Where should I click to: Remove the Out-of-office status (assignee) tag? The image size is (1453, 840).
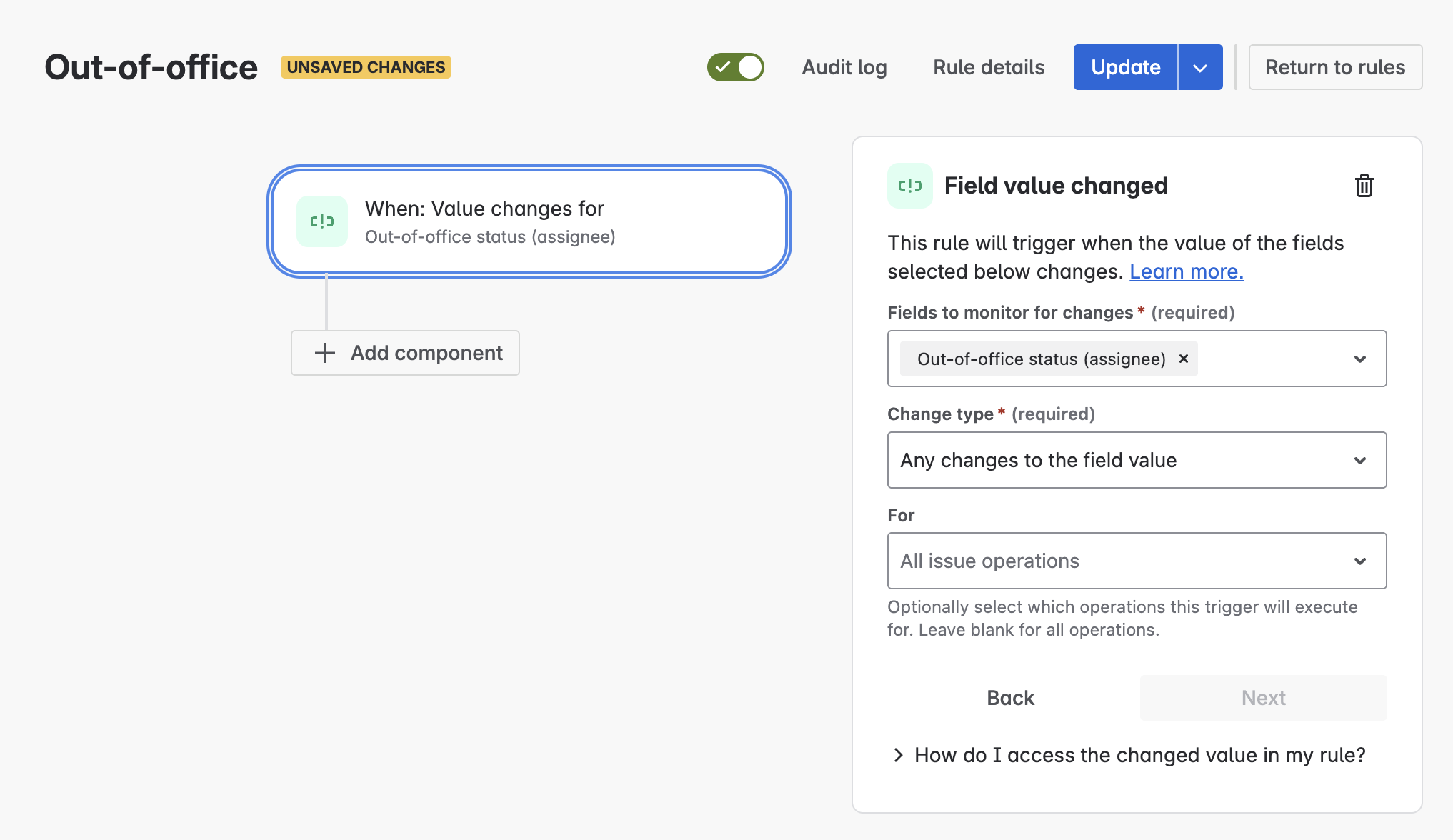tap(1184, 359)
